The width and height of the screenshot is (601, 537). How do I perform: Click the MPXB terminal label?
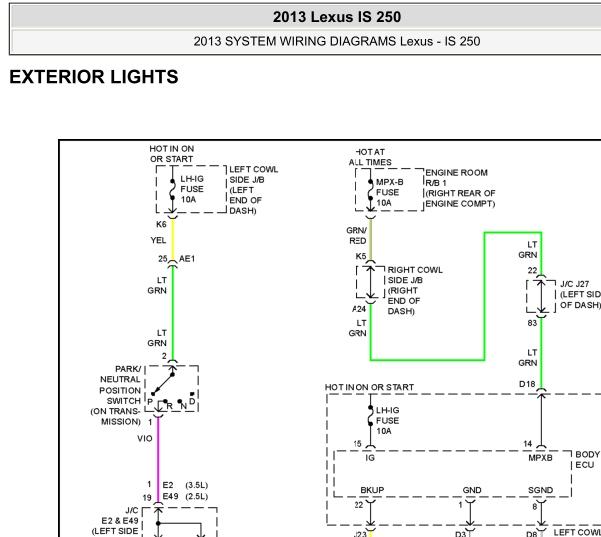point(540,458)
